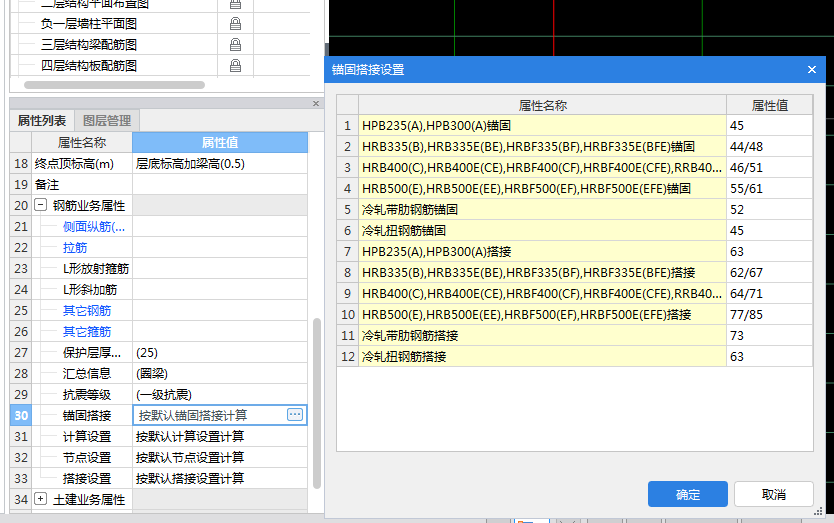Select 四层结构板配筋图 in the drawing list

(x=89, y=65)
